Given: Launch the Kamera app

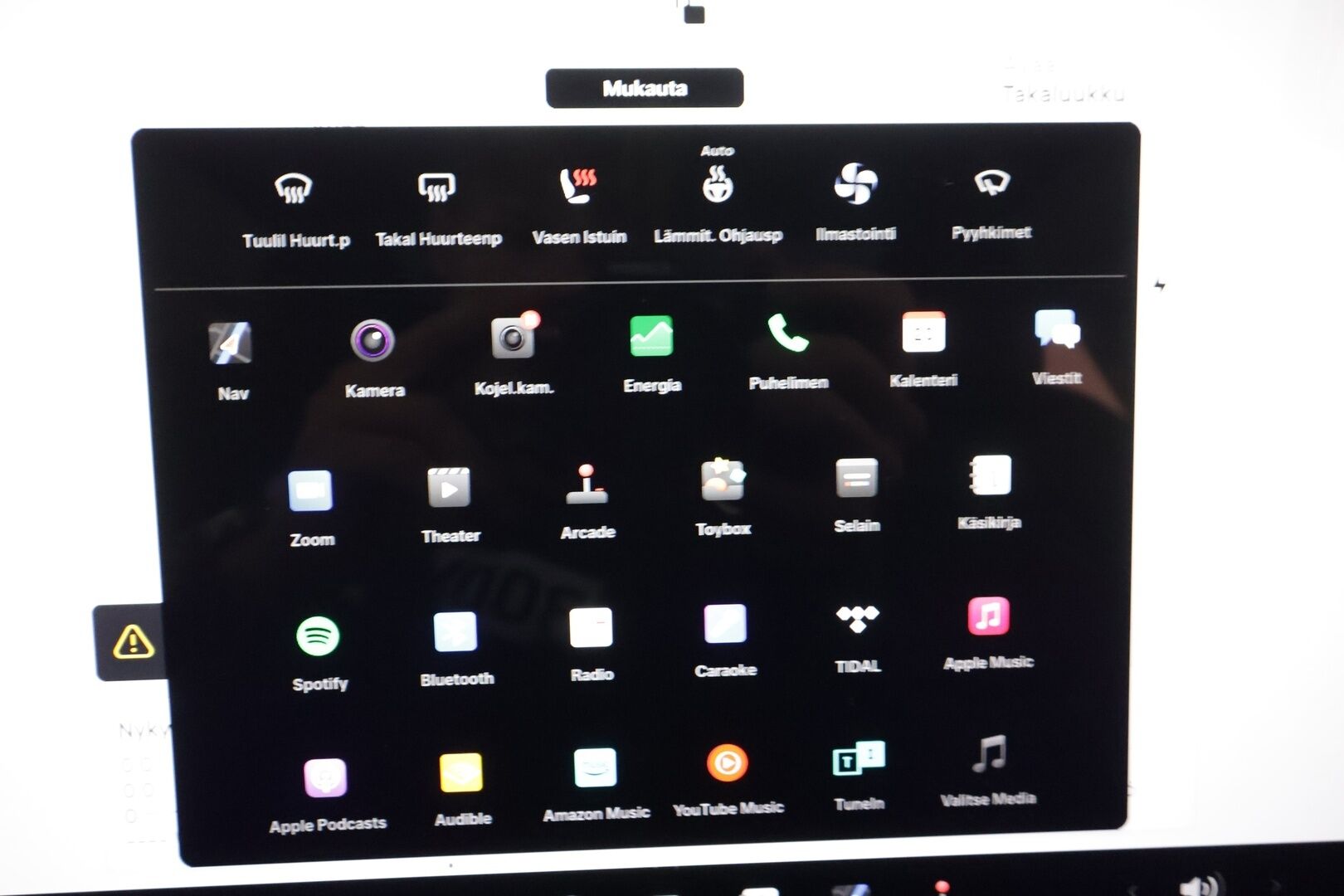Looking at the screenshot, I should [373, 341].
